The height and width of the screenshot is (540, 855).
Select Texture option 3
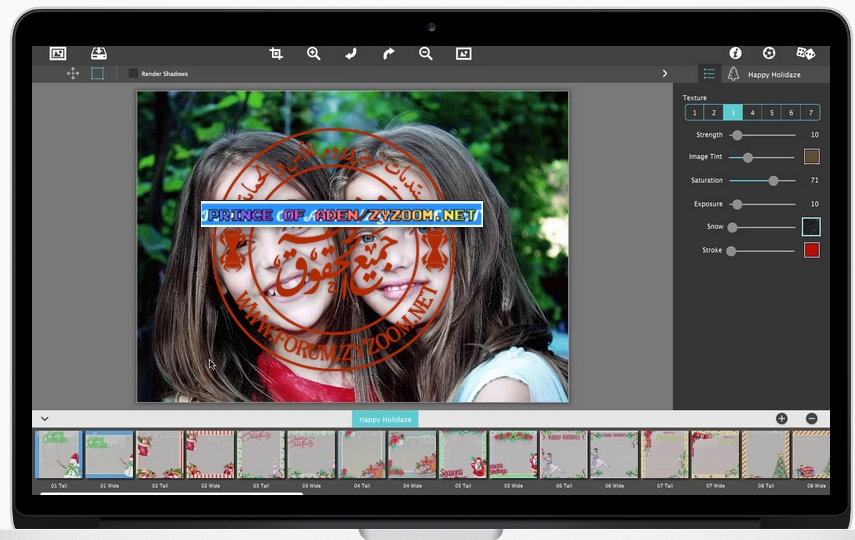click(733, 112)
